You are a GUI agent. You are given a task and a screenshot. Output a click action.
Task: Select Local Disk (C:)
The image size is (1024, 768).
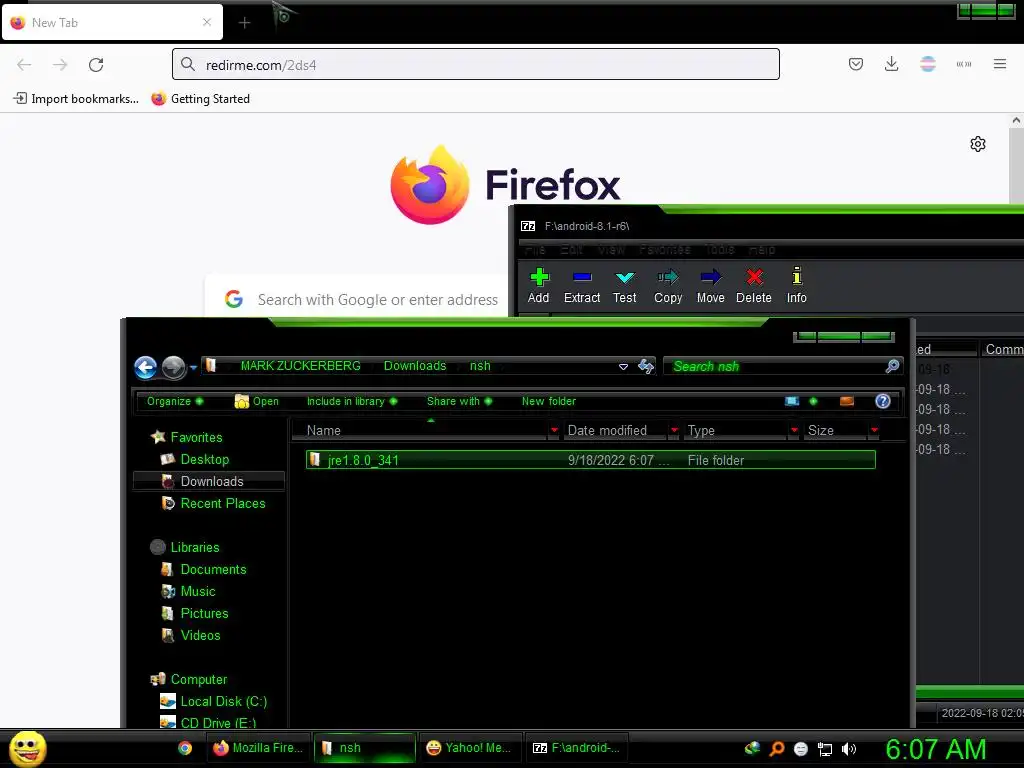223,701
